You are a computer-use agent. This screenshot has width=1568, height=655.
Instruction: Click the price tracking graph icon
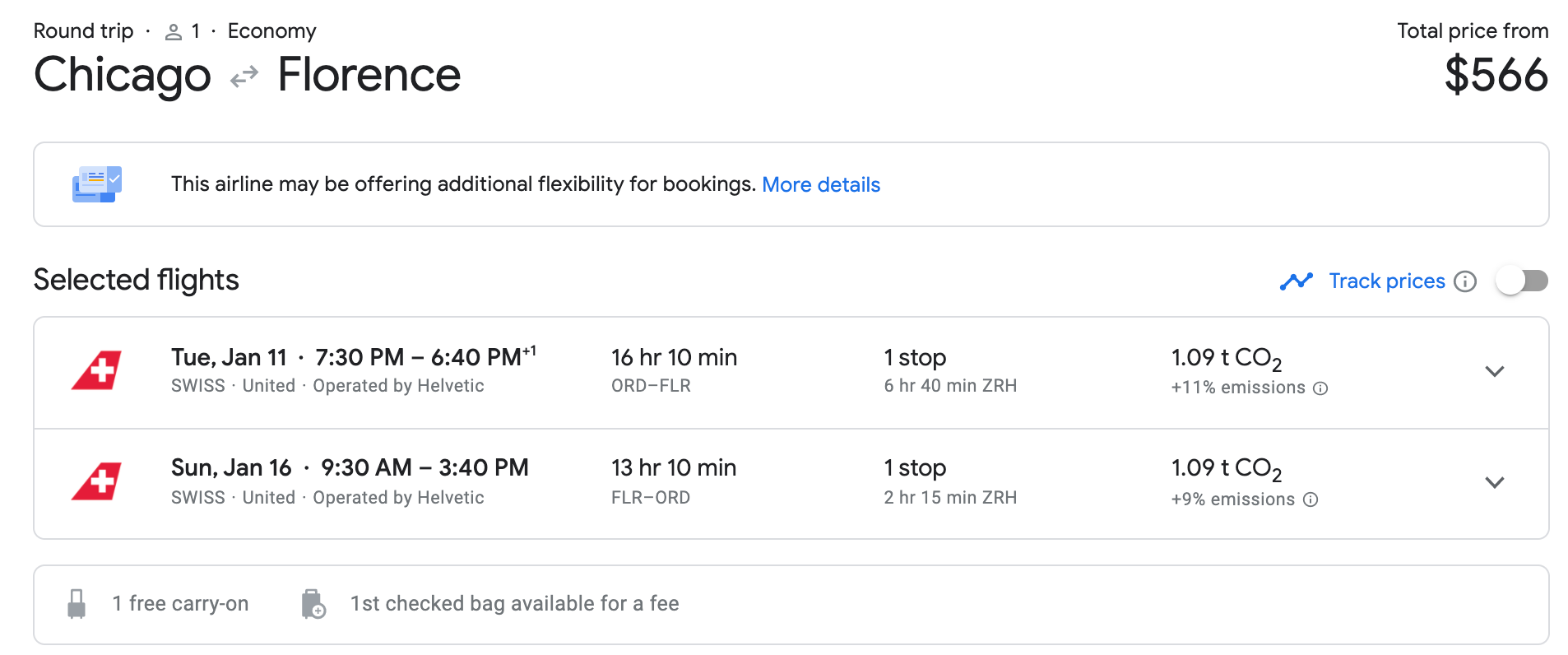coord(1297,281)
